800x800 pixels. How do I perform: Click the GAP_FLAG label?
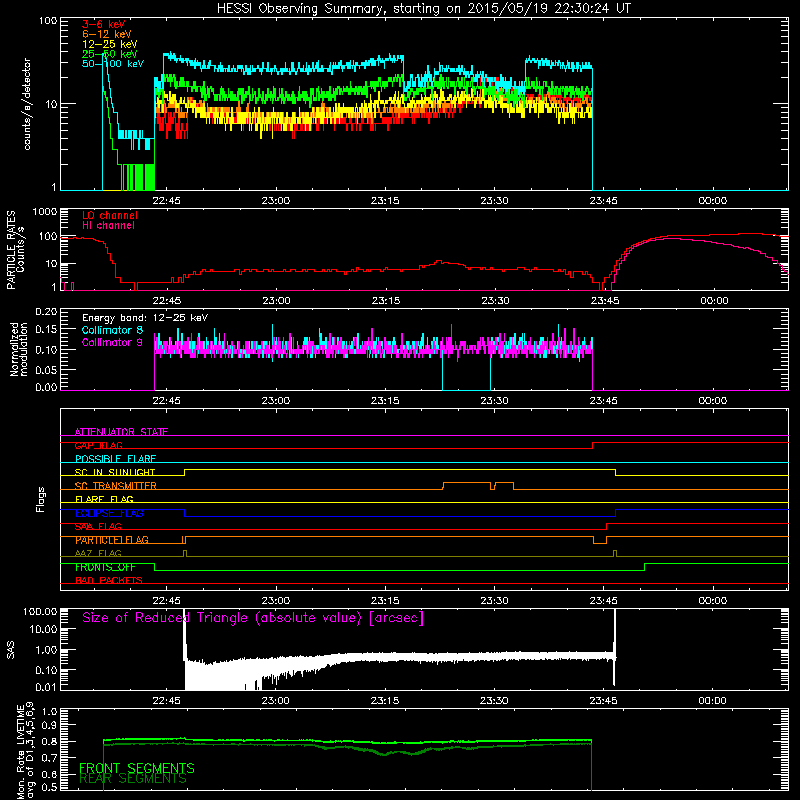98,445
